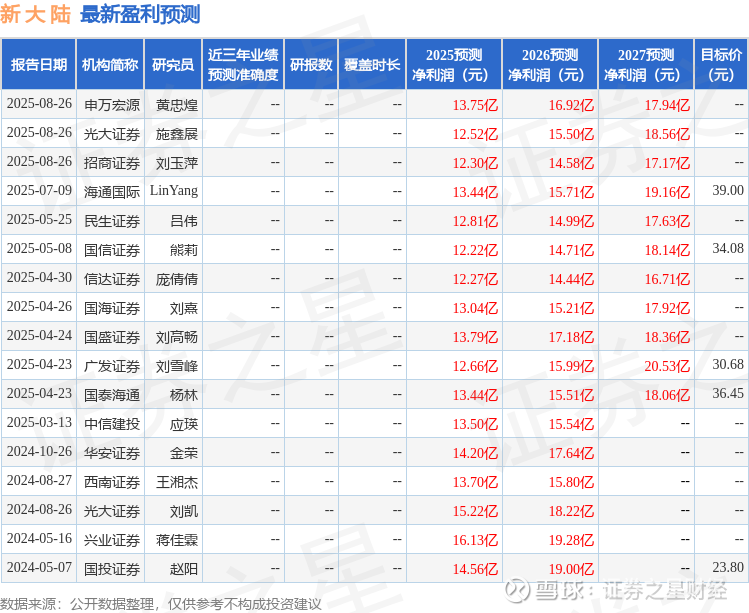Click target price 36.45
This screenshot has width=749, height=613.
(x=728, y=394)
